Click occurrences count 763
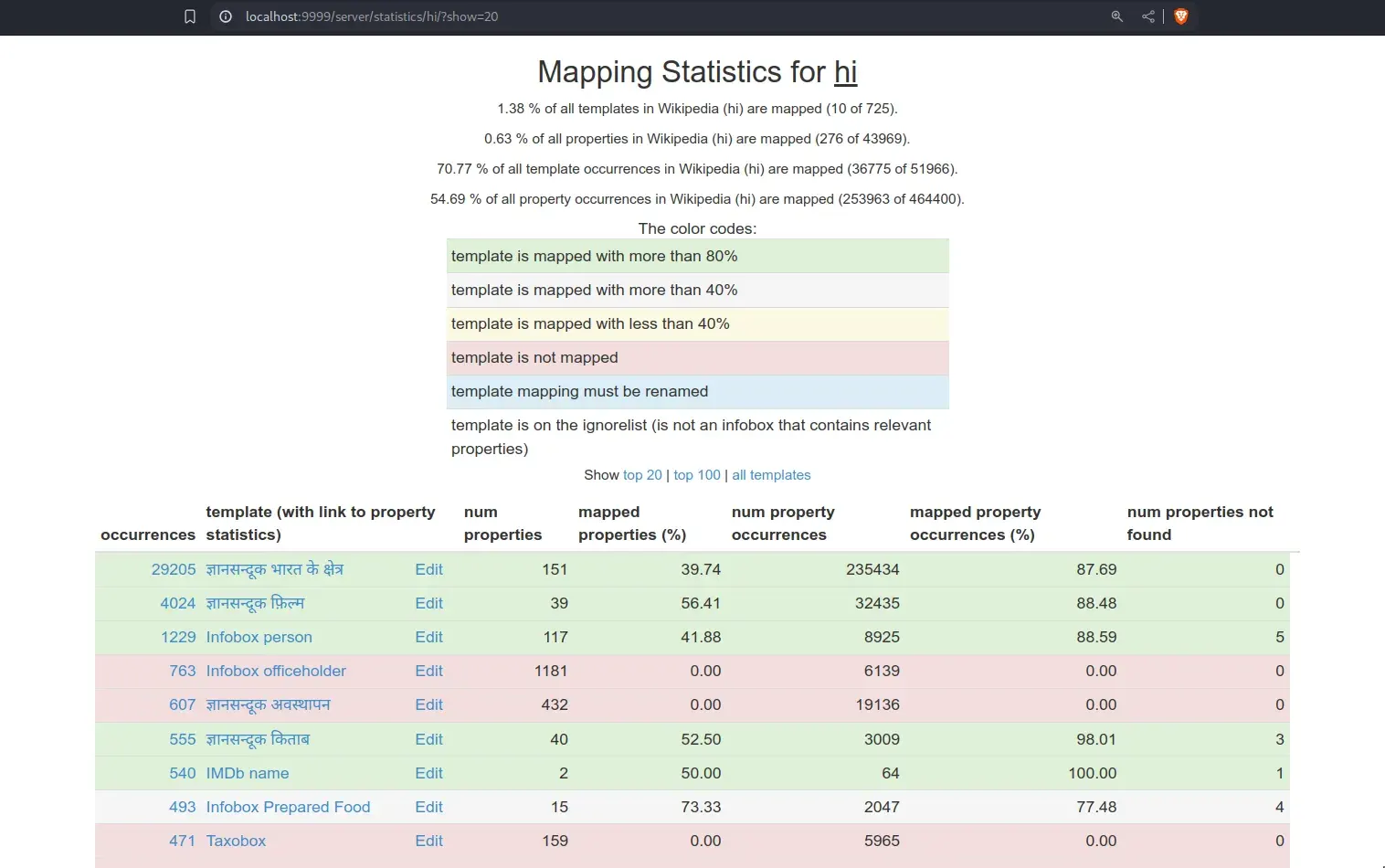 tap(183, 671)
